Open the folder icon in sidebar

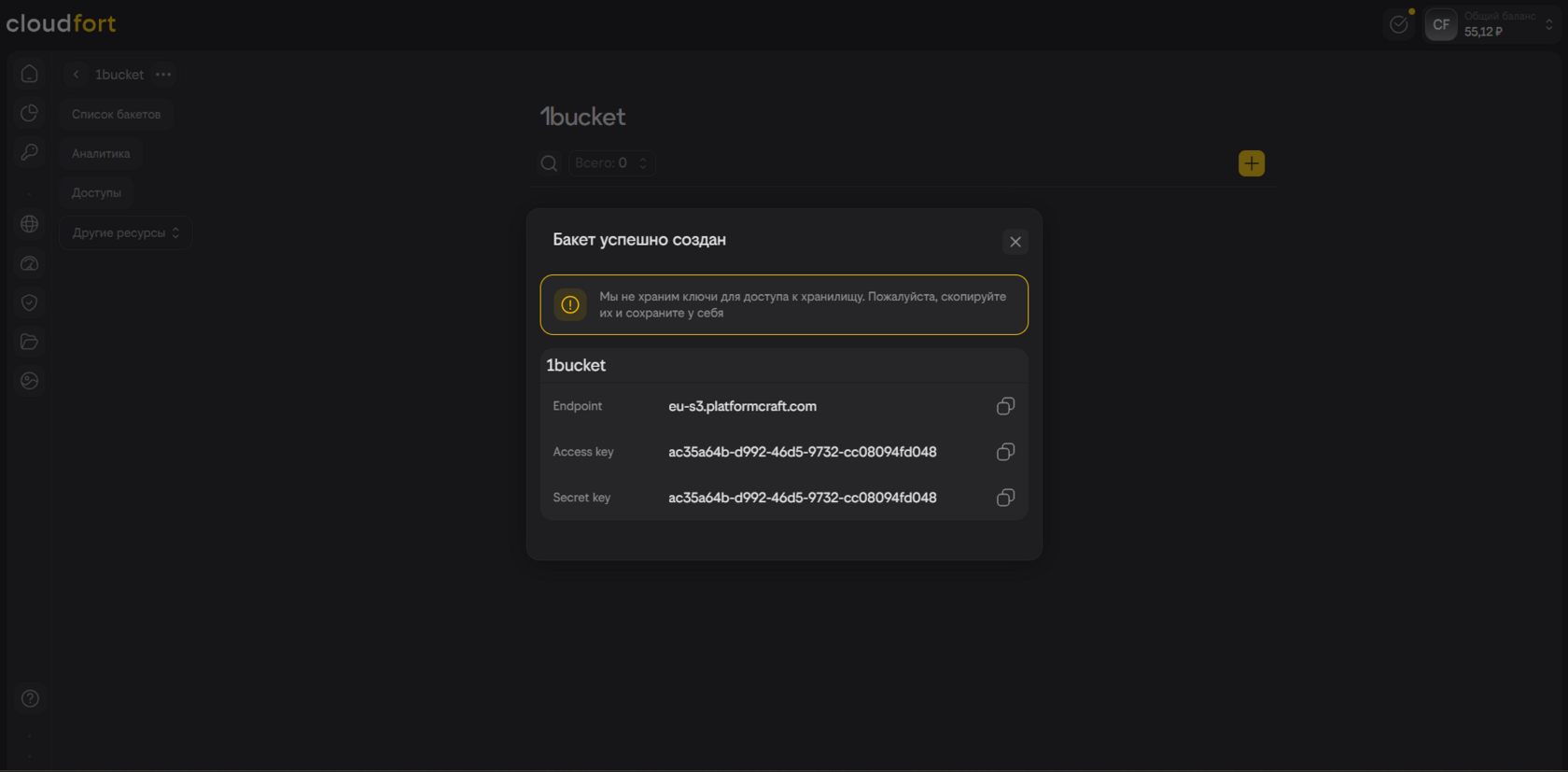coord(30,342)
